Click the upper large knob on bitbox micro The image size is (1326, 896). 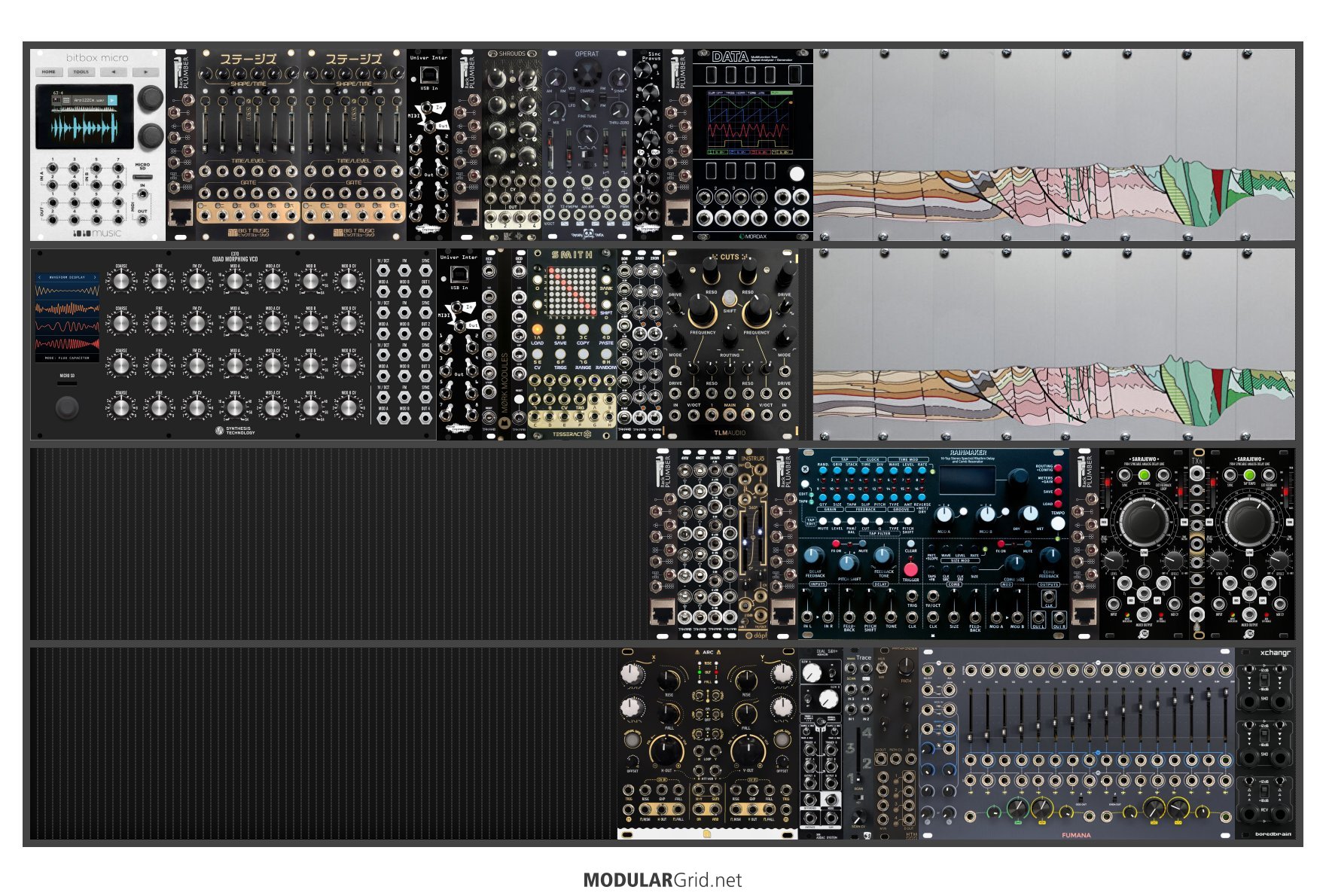coord(151,98)
